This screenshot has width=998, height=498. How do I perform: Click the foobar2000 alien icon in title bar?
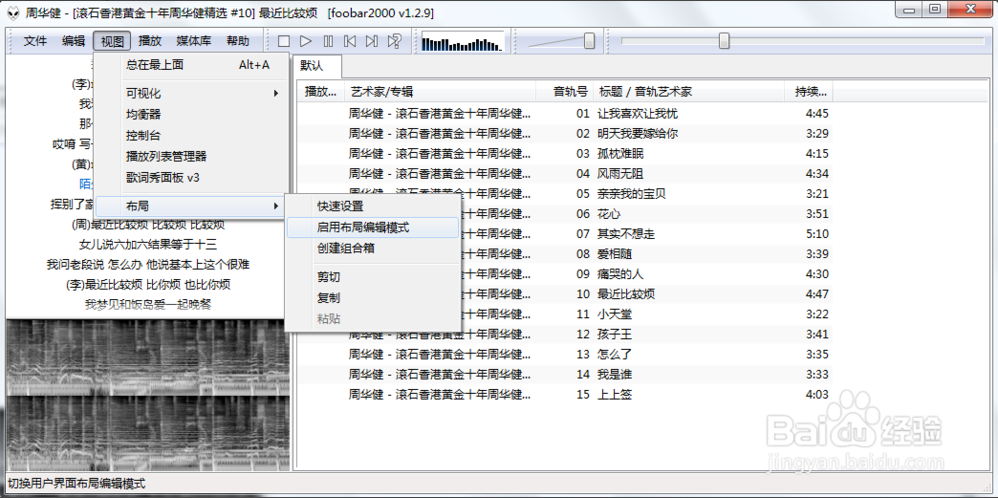click(x=13, y=12)
